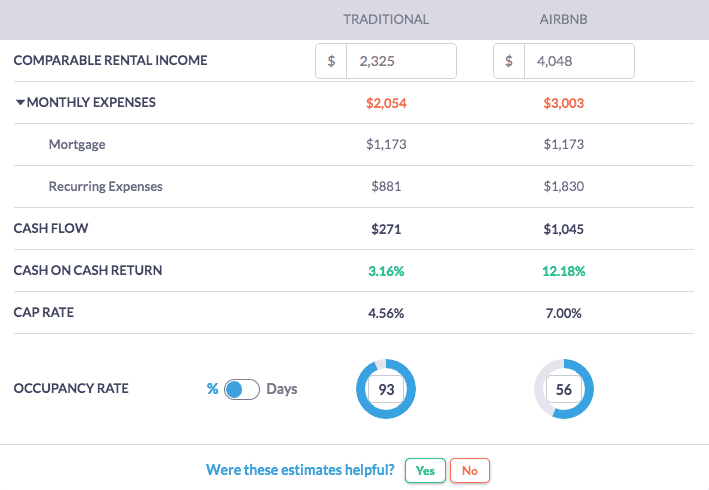The image size is (709, 490).
Task: Select the AIRBNB column header
Action: [564, 19]
